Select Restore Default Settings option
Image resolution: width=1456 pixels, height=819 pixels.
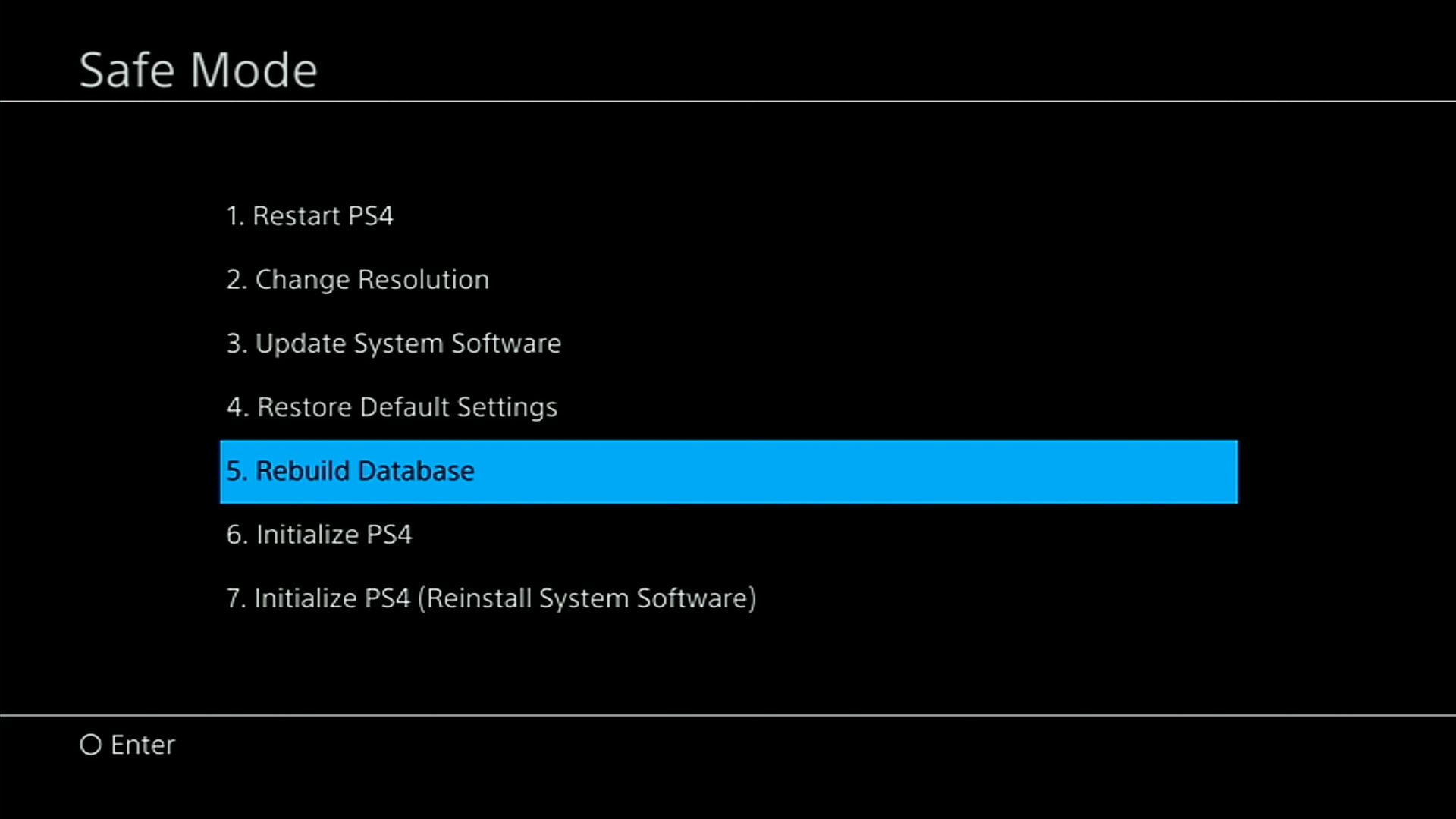[391, 407]
